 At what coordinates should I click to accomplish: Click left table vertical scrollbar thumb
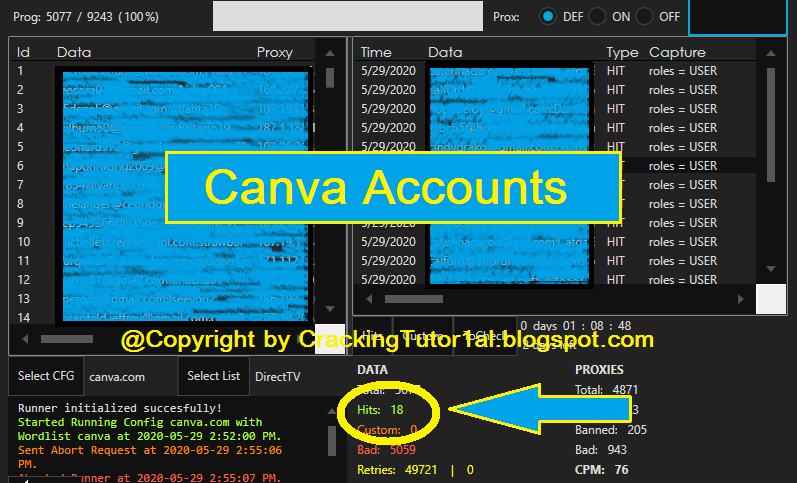330,78
